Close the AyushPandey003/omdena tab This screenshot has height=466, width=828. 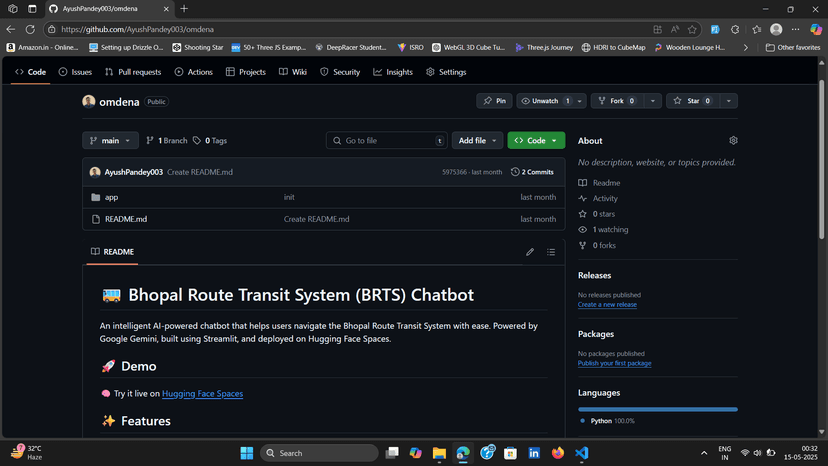[166, 9]
